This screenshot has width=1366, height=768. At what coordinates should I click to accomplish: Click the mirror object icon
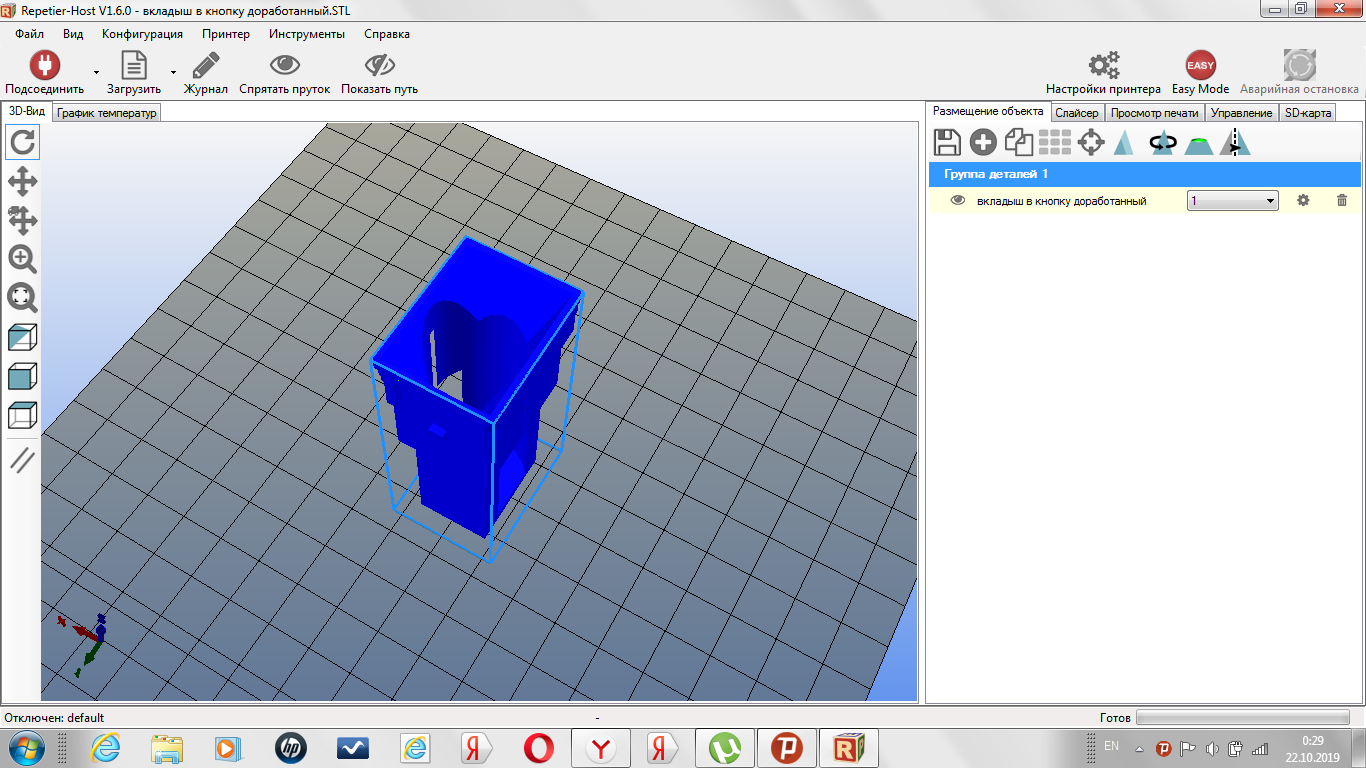tap(1235, 143)
